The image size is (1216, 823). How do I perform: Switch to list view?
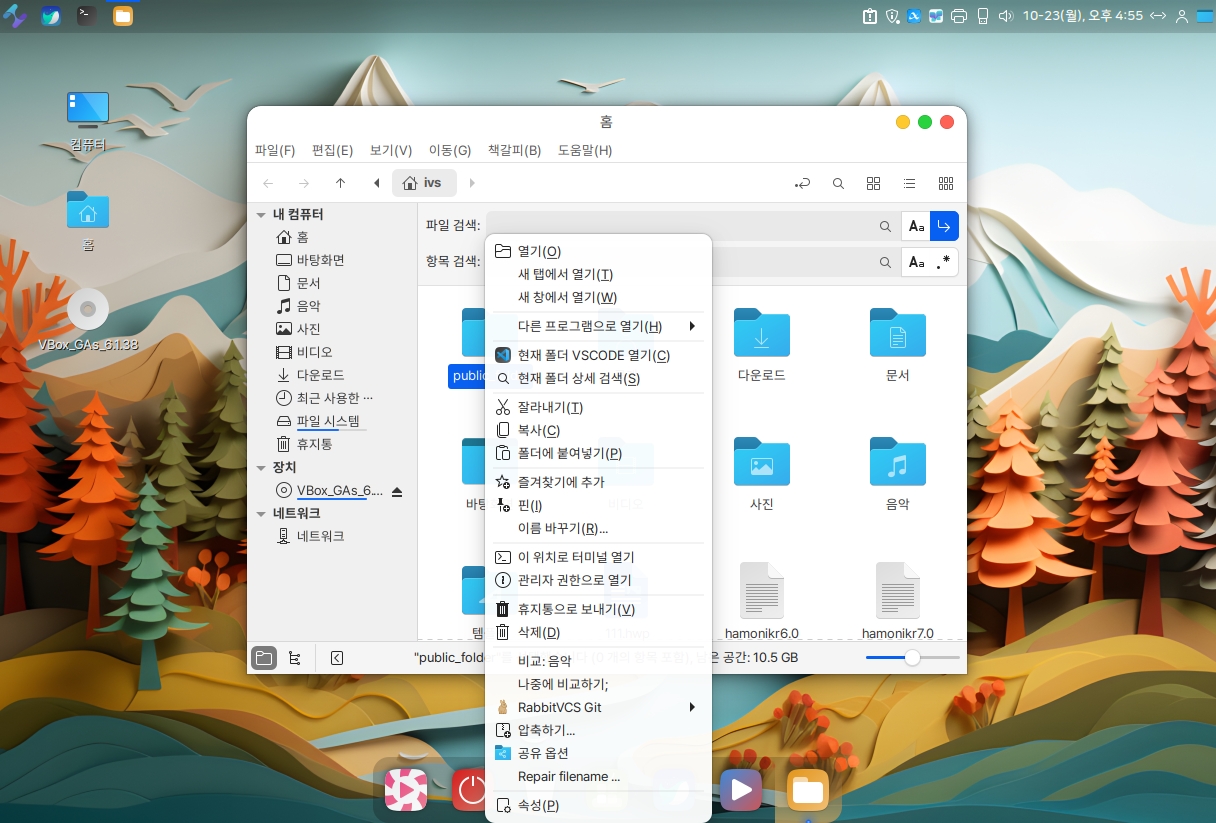tap(909, 183)
